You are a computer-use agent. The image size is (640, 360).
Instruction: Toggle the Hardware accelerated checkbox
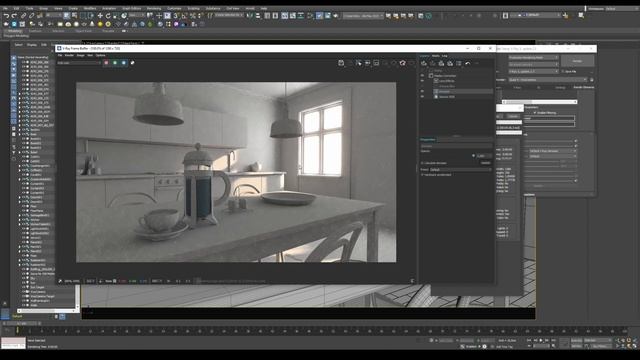[422, 175]
